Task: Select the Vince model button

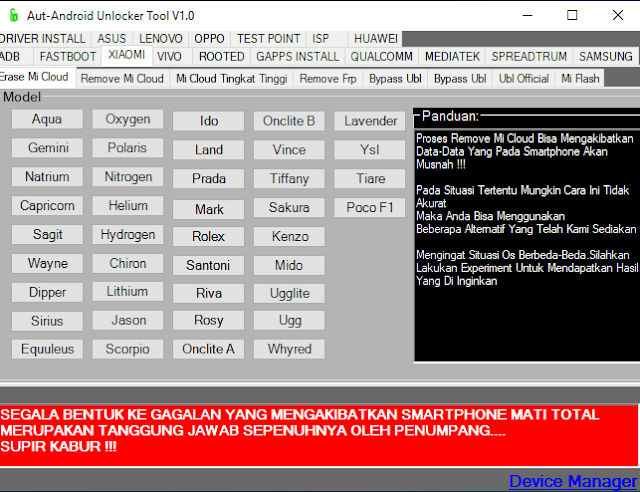Action: point(289,150)
